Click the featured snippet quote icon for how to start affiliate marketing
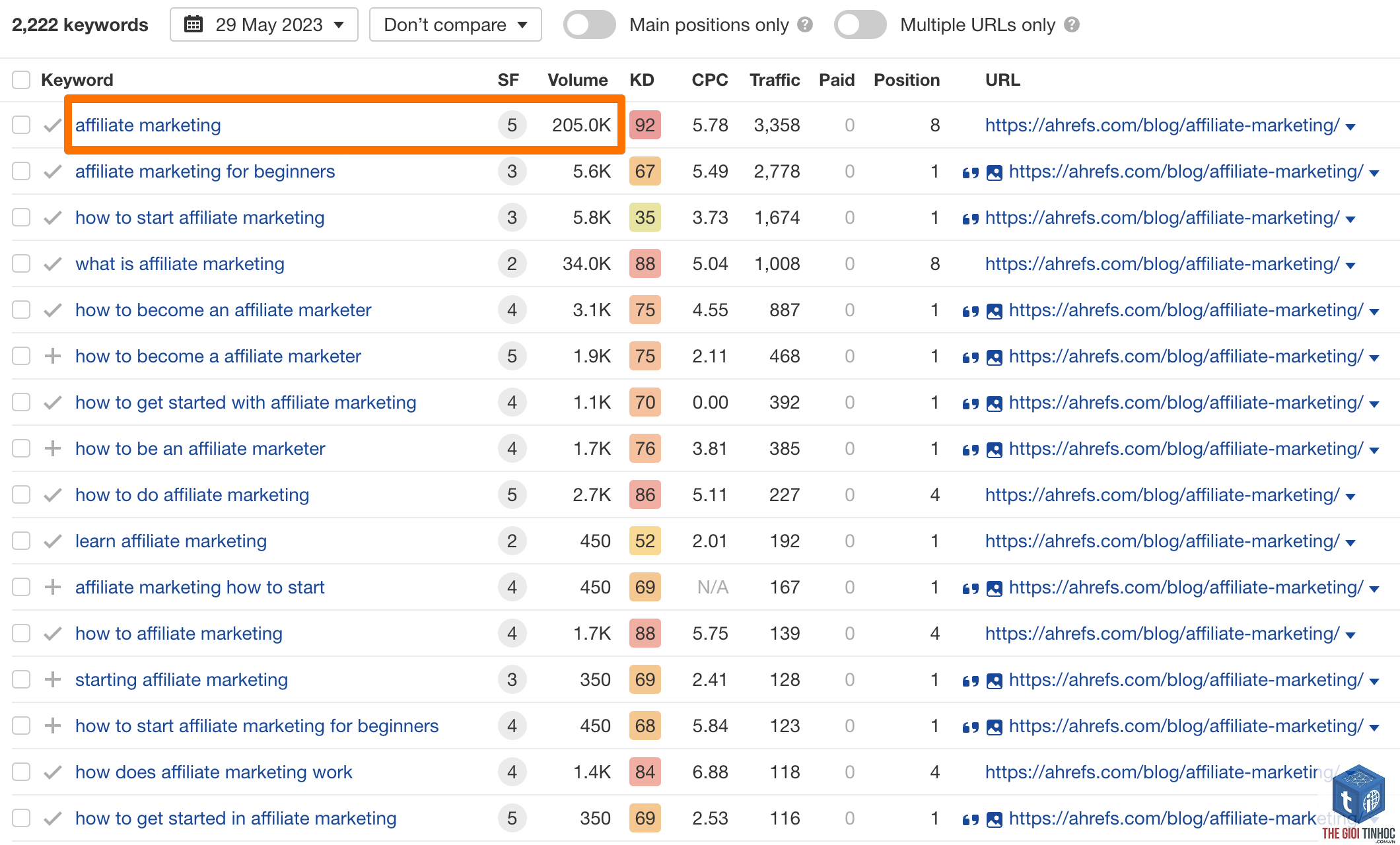 pos(970,219)
